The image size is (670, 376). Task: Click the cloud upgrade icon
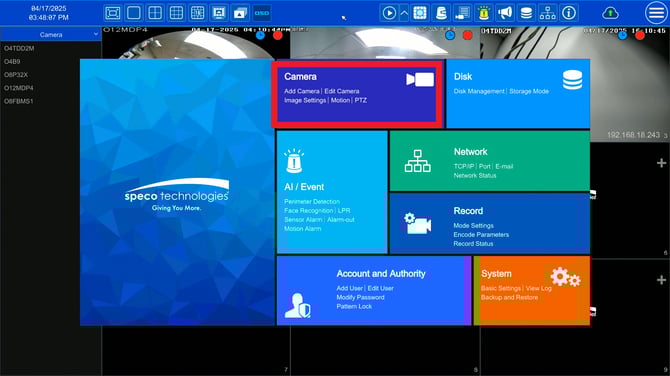tap(610, 13)
